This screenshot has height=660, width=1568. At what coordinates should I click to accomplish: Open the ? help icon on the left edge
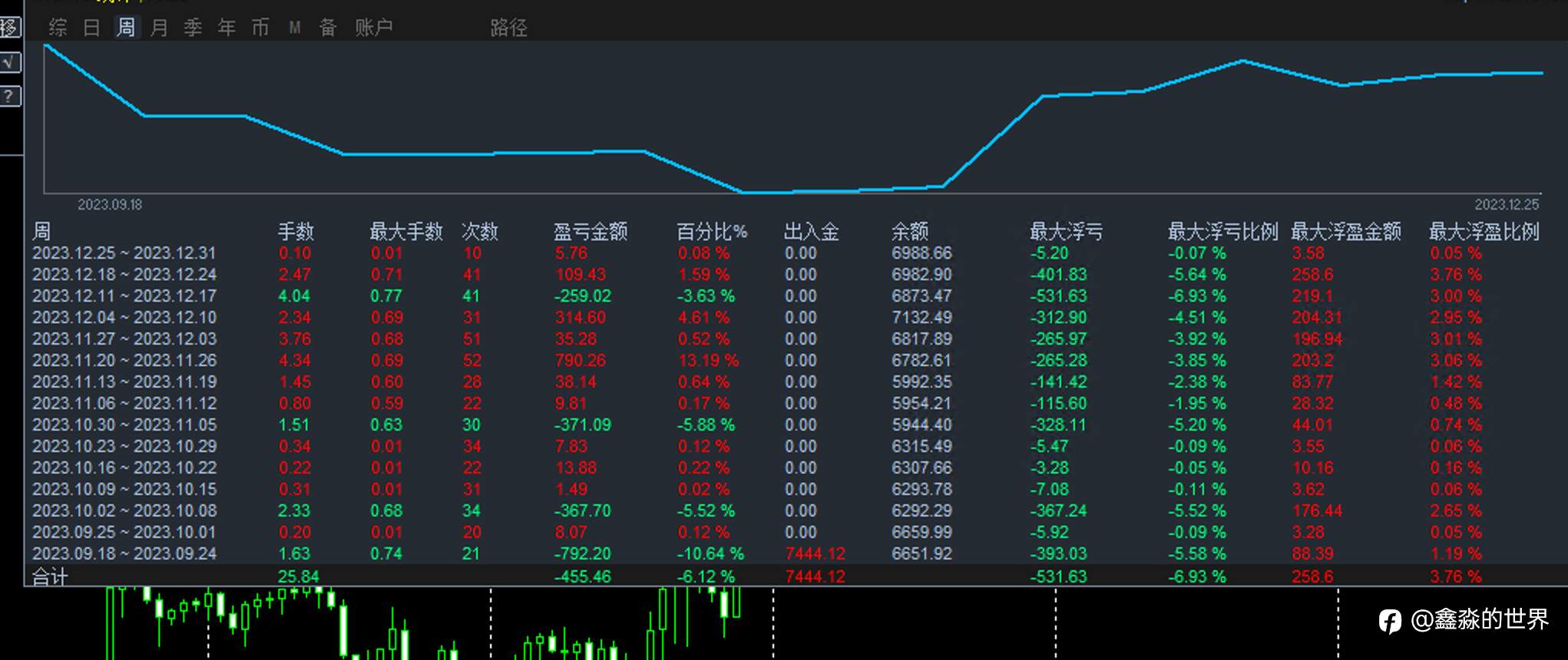point(10,97)
